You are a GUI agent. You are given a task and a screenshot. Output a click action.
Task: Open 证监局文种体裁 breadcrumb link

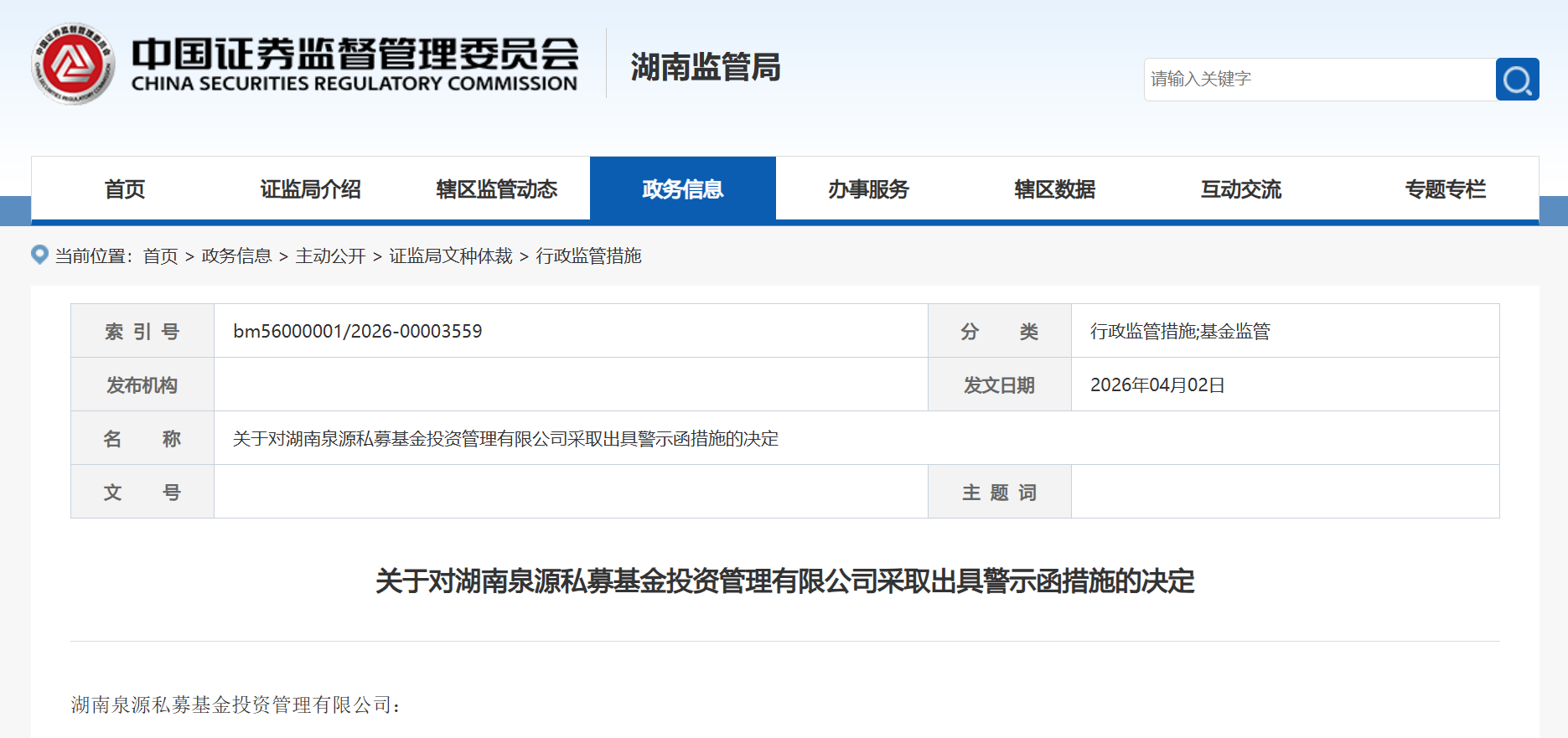pyautogui.click(x=451, y=256)
